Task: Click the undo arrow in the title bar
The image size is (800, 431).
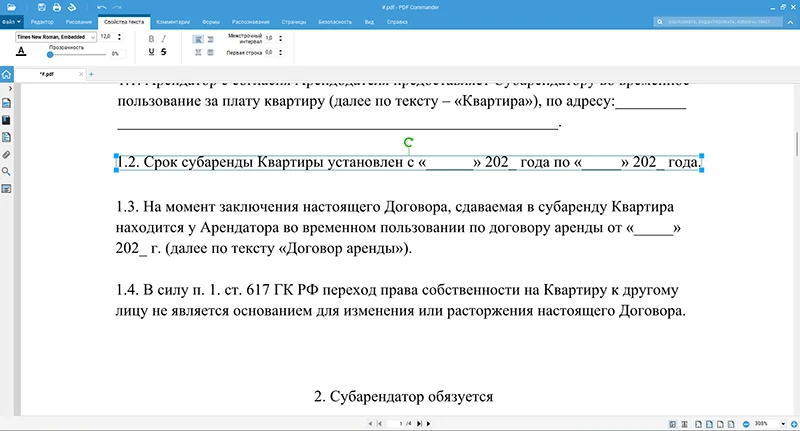Action: pyautogui.click(x=102, y=7)
